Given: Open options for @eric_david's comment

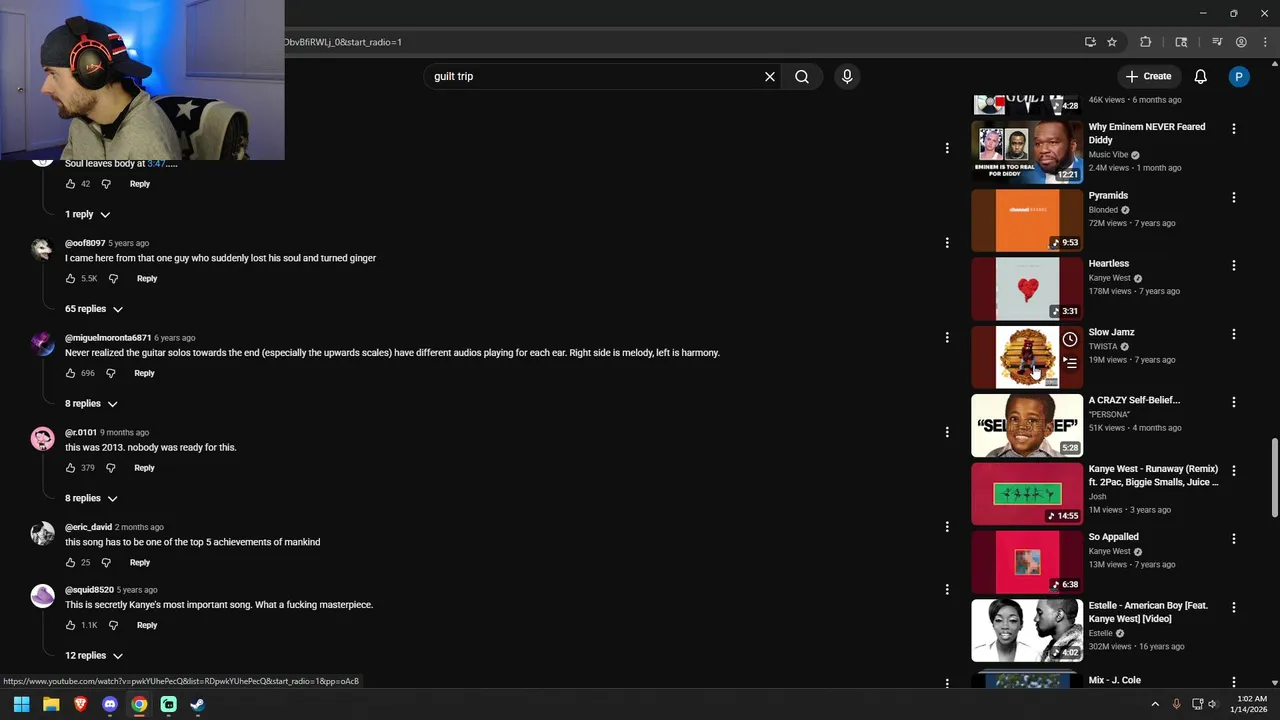Looking at the screenshot, I should [947, 527].
